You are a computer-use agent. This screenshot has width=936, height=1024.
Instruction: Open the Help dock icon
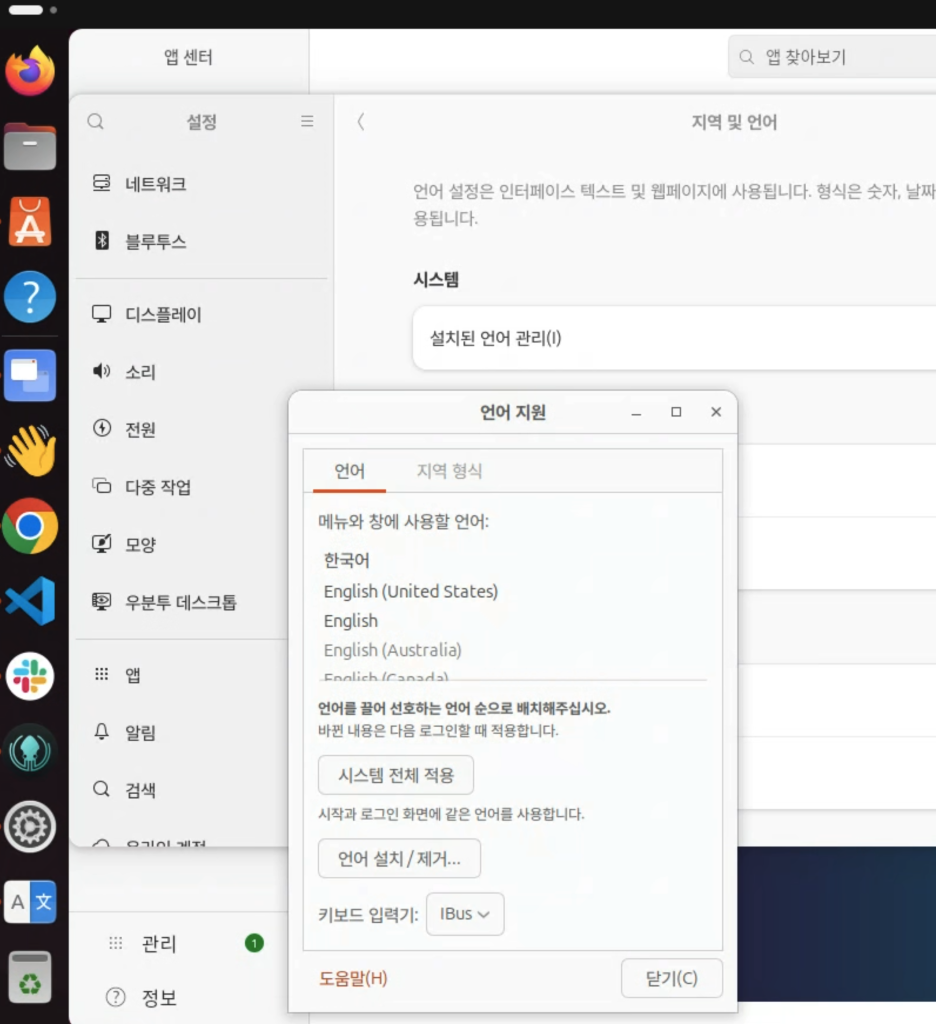pos(30,297)
